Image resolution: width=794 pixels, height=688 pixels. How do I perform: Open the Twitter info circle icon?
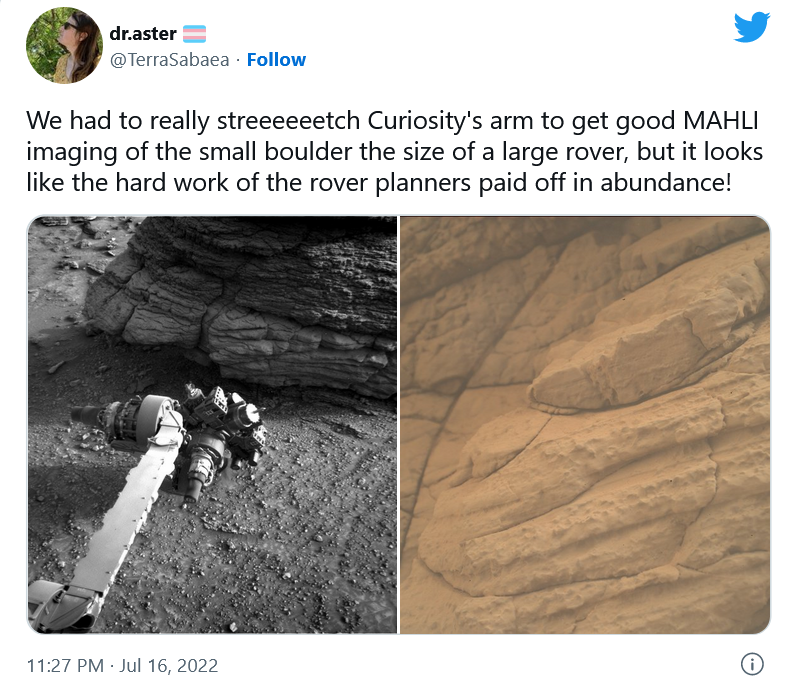click(x=752, y=664)
